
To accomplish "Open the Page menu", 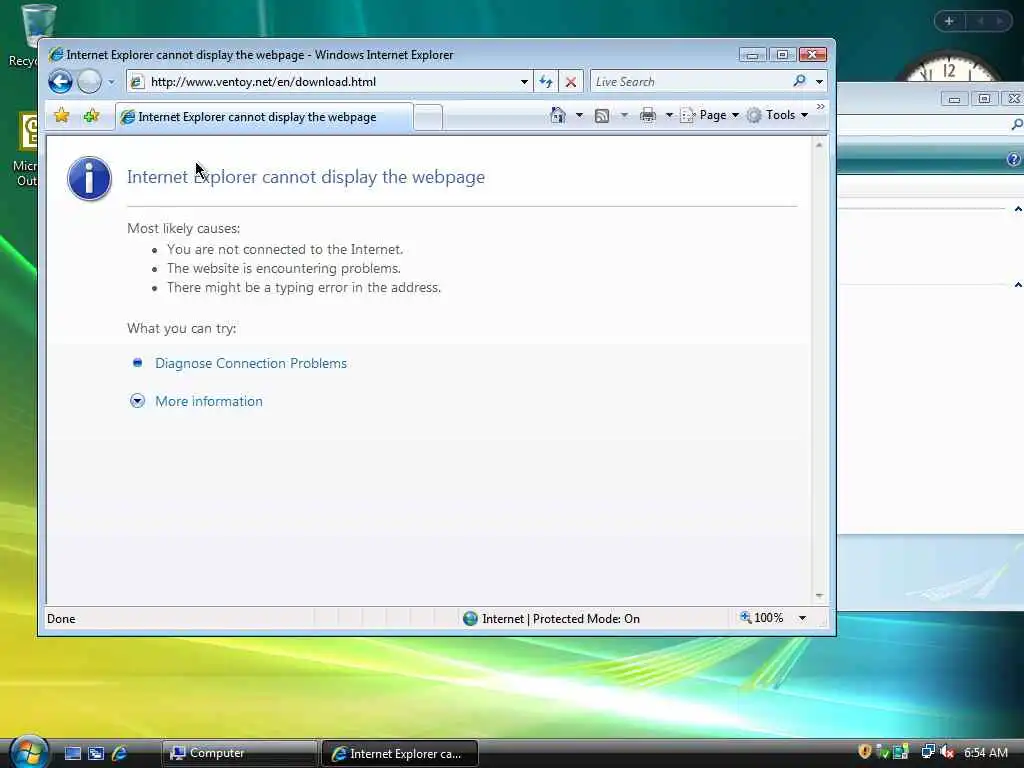I will [709, 115].
